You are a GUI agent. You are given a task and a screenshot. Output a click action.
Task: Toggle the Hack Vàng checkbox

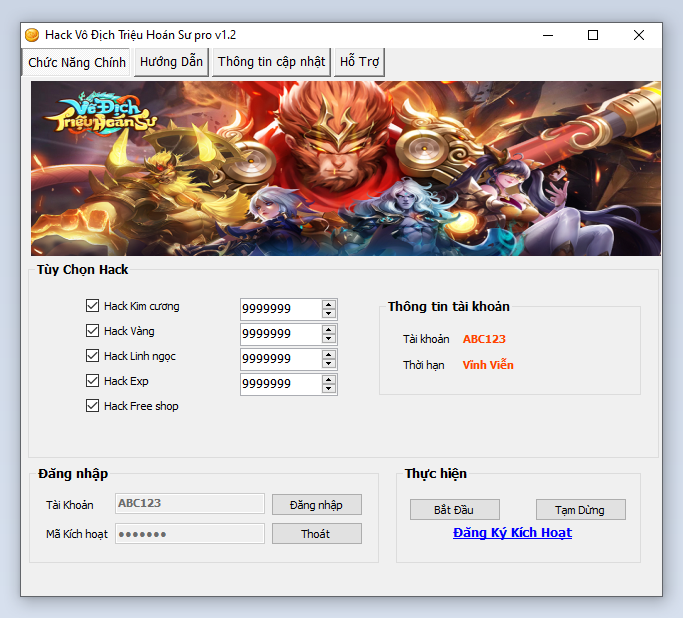click(93, 331)
